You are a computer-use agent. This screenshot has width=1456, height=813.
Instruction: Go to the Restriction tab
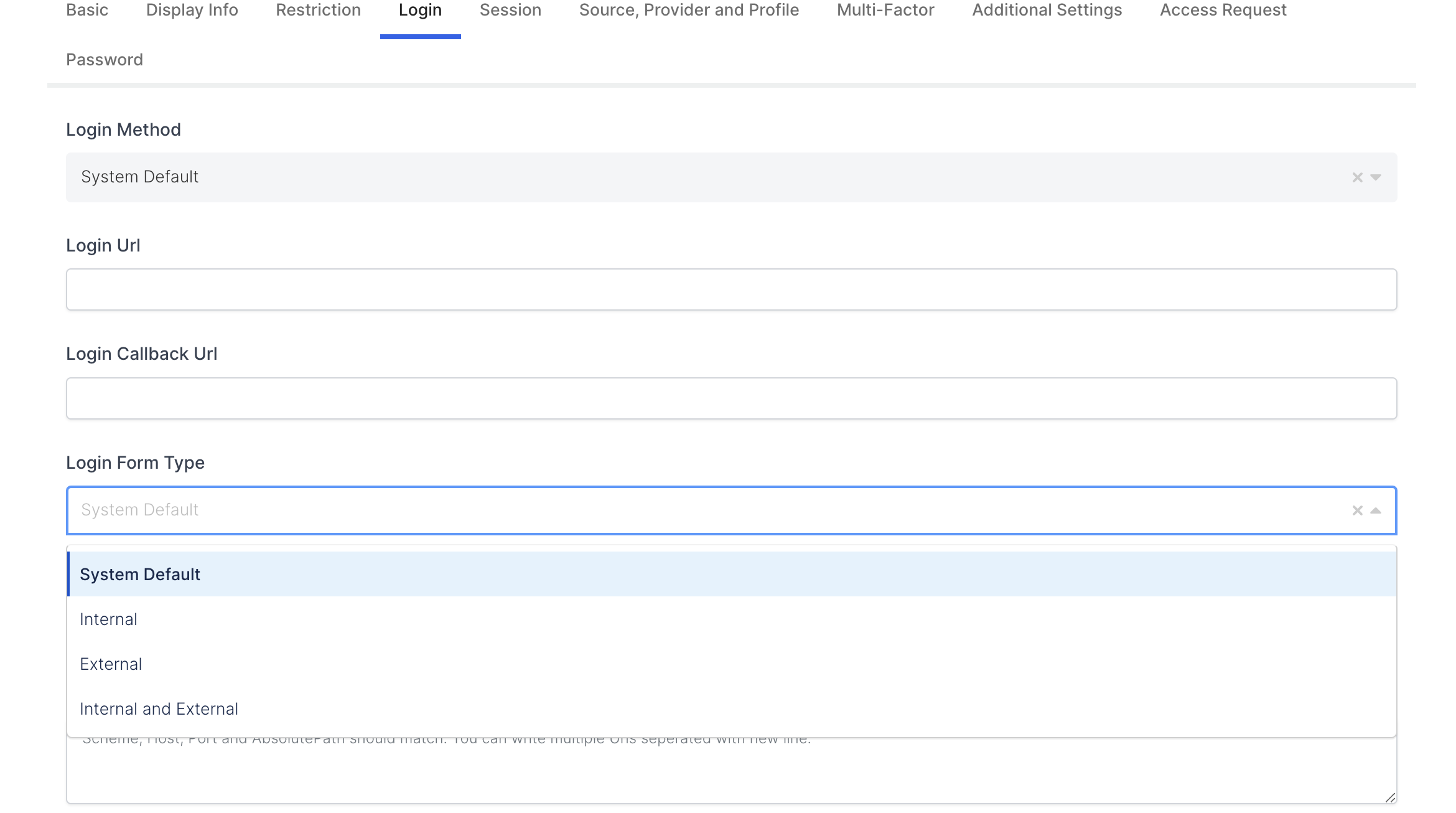[318, 11]
